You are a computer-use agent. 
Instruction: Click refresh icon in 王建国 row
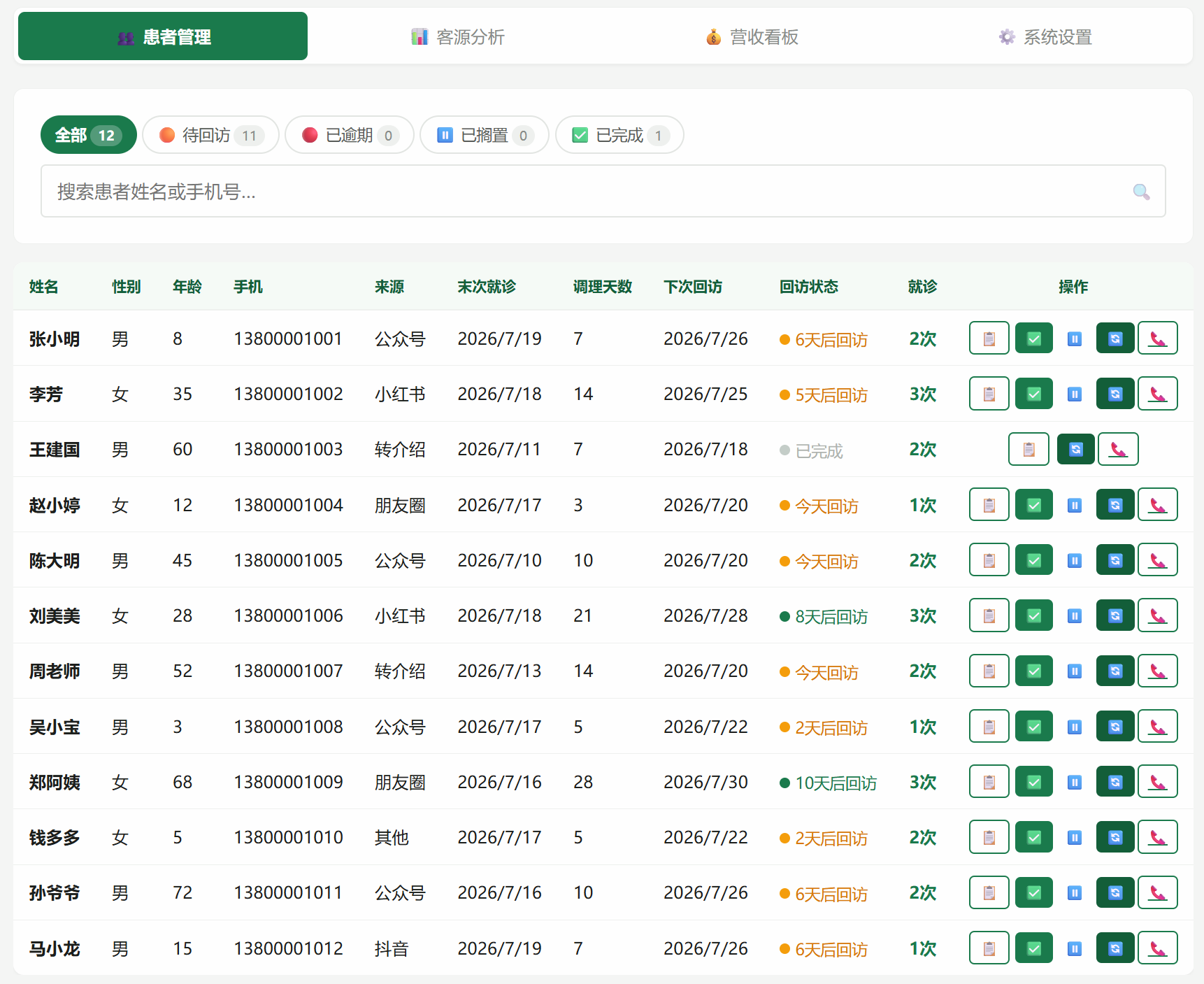tap(1076, 449)
